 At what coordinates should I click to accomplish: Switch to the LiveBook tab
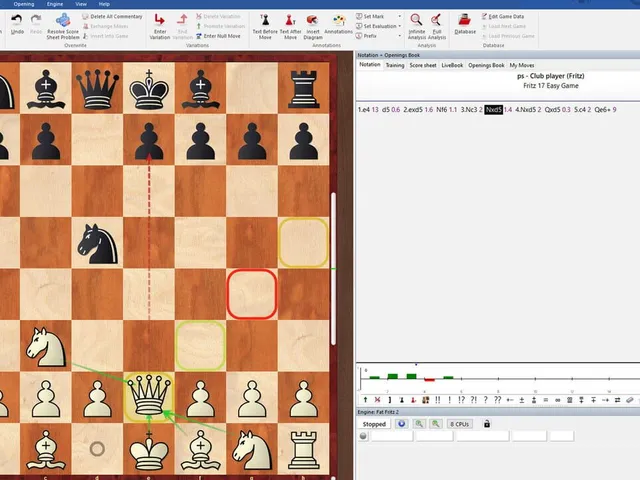pyautogui.click(x=452, y=65)
